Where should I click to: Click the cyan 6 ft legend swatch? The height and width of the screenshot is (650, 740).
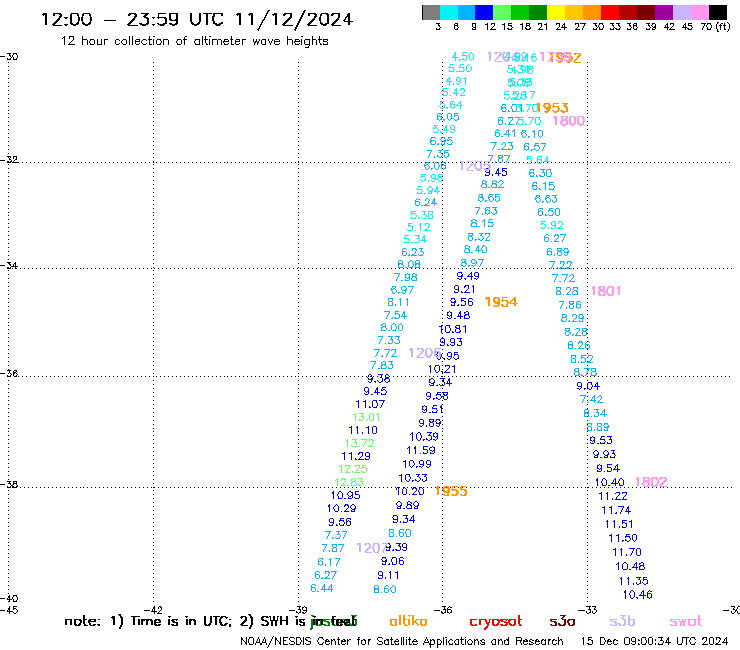(x=449, y=12)
